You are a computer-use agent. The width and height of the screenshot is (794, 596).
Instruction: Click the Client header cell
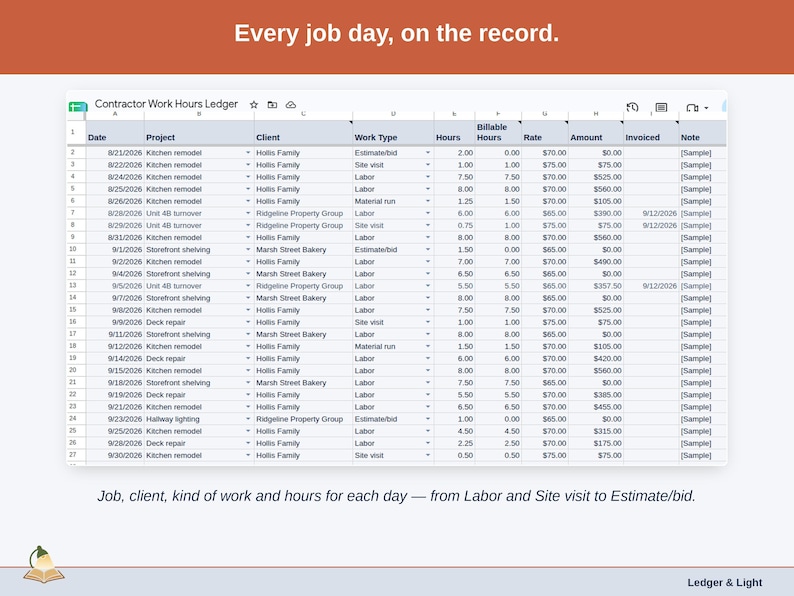point(303,133)
